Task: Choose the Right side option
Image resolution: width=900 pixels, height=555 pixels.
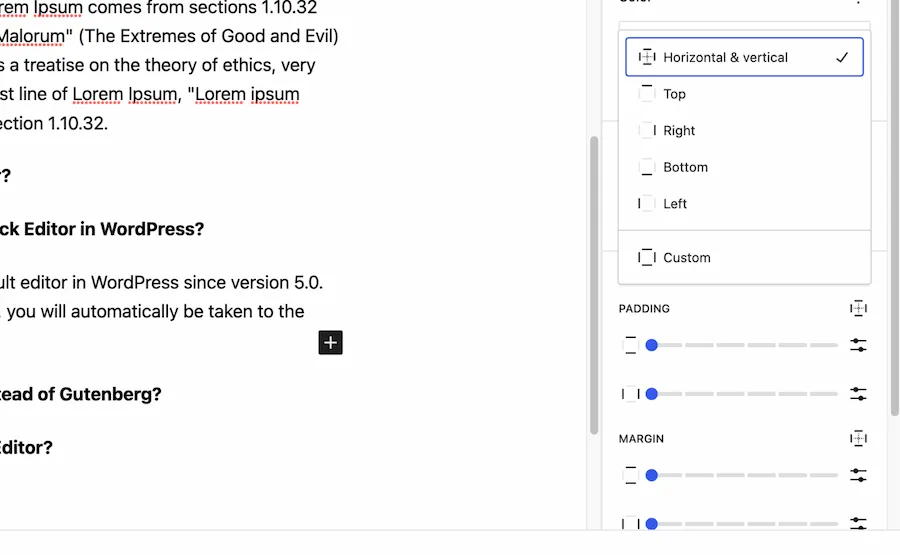Action: [x=744, y=130]
